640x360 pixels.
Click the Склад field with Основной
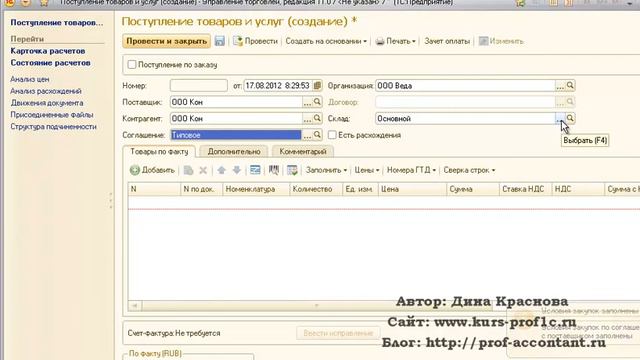click(x=465, y=118)
